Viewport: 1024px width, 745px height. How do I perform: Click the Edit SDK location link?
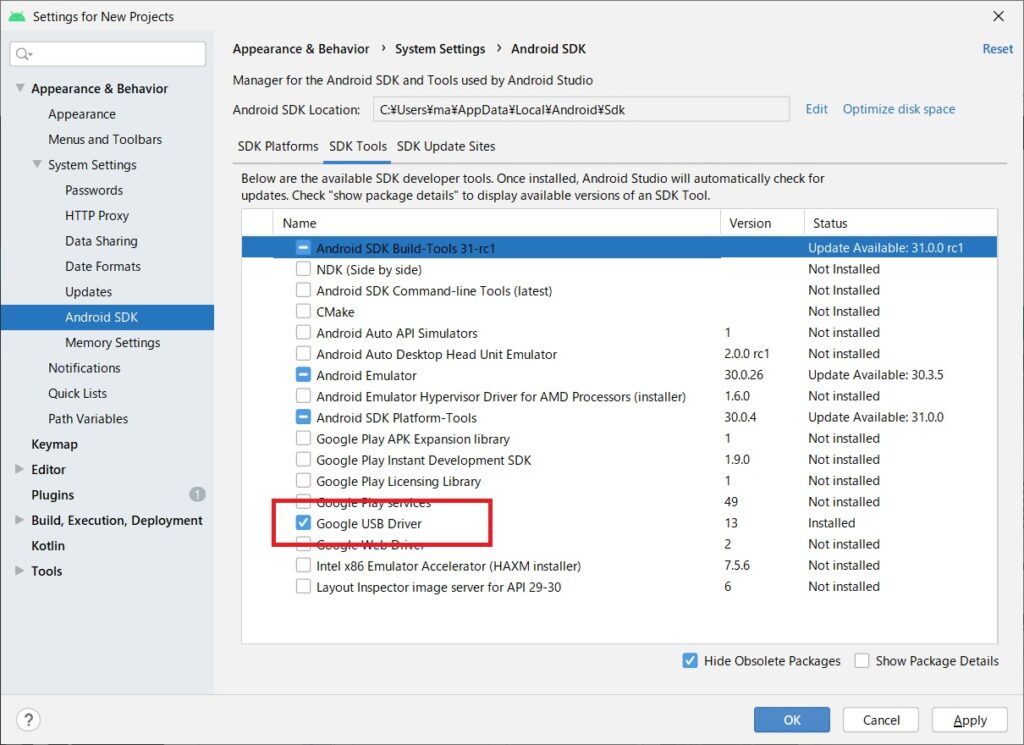pyautogui.click(x=816, y=109)
